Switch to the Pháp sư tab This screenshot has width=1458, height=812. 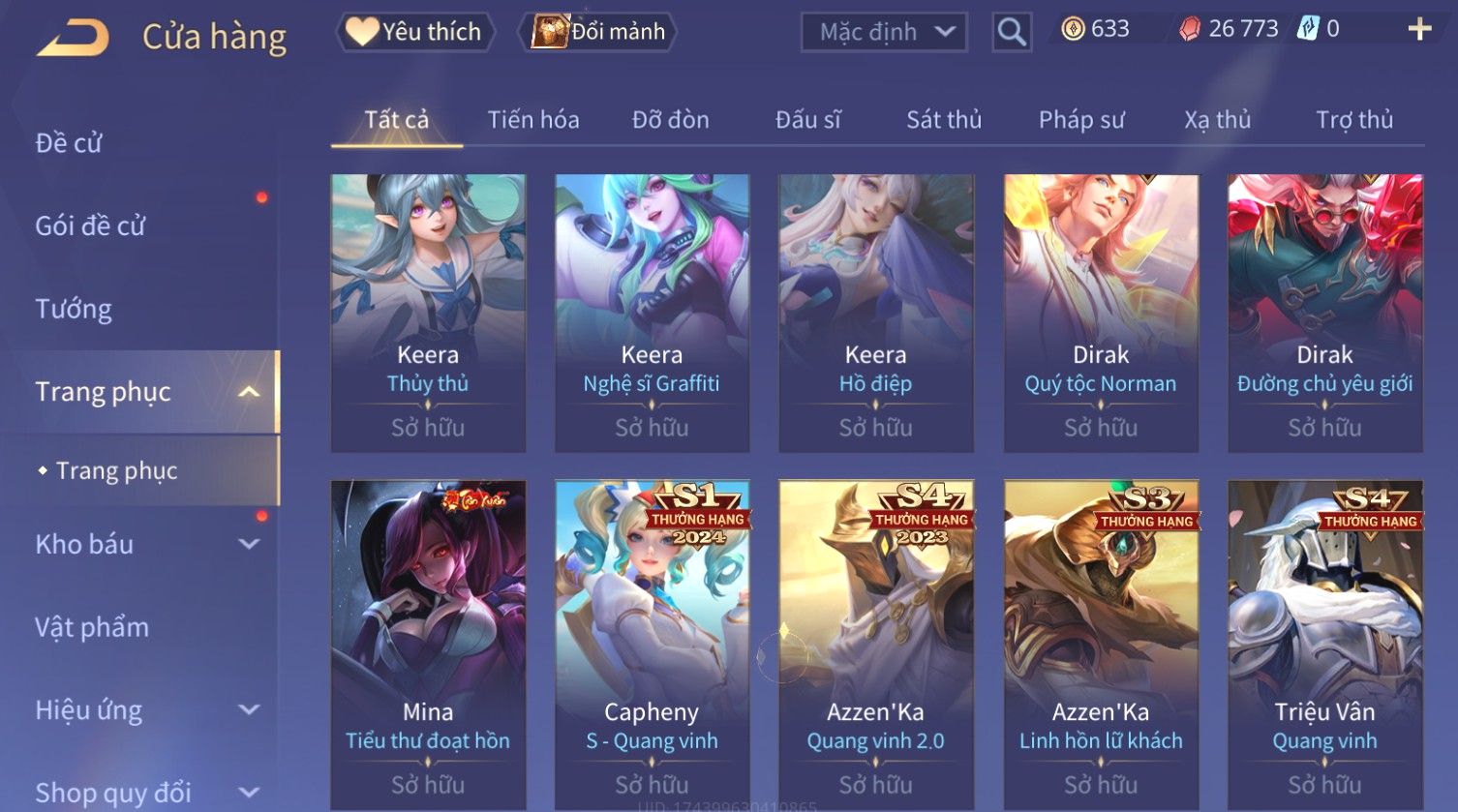point(1081,120)
